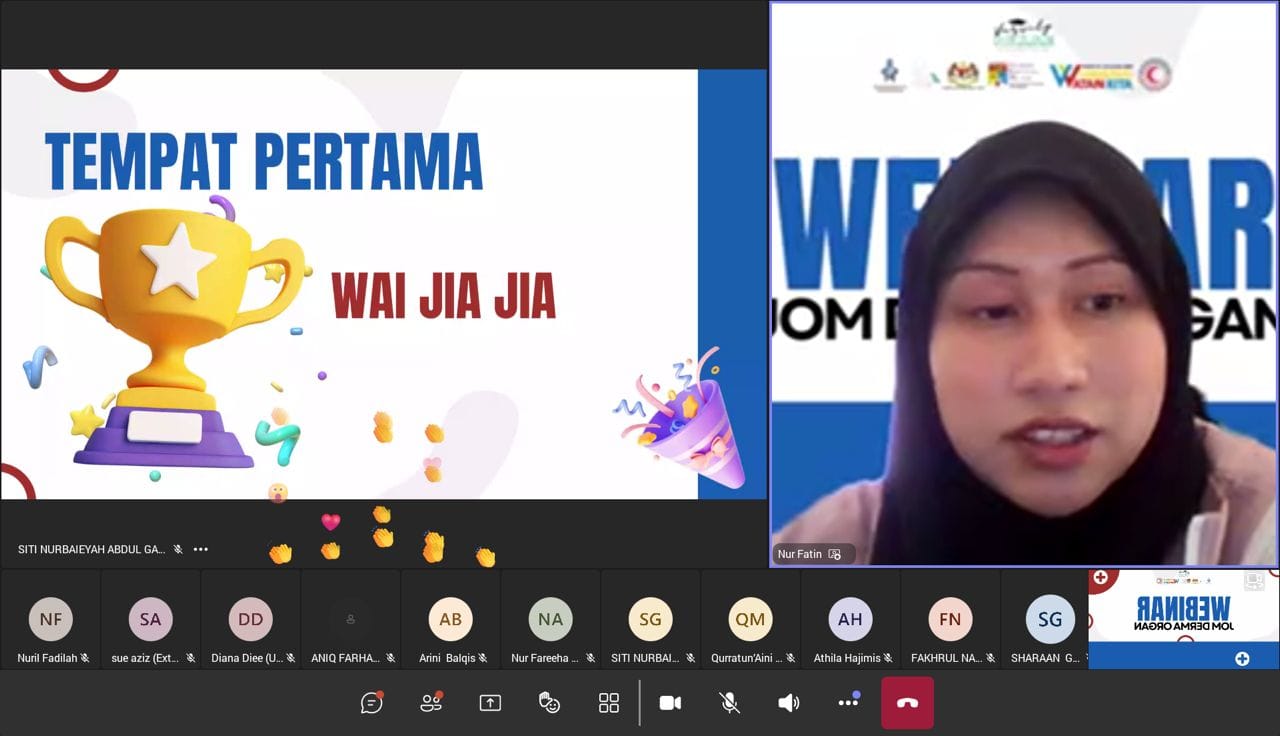Open the share content tray
Screen dimensions: 1280x736
490,703
